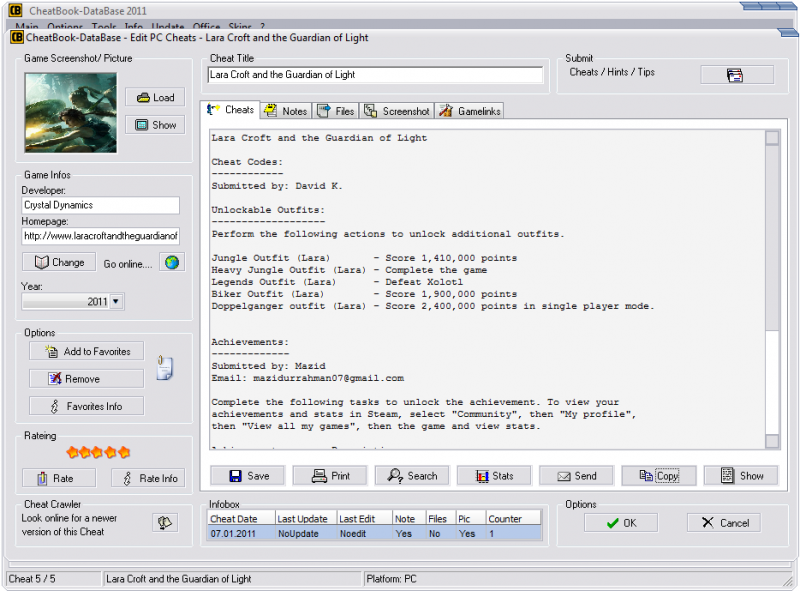800x591 pixels.
Task: Remove the cheat from favorites
Action: [87, 379]
